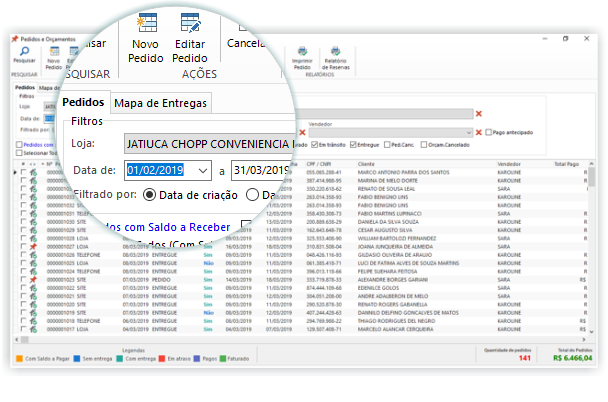Click the vertical scrollbar thumb of the orders grid
Image resolution: width=608 pixels, height=402 pixels.
(x=591, y=176)
